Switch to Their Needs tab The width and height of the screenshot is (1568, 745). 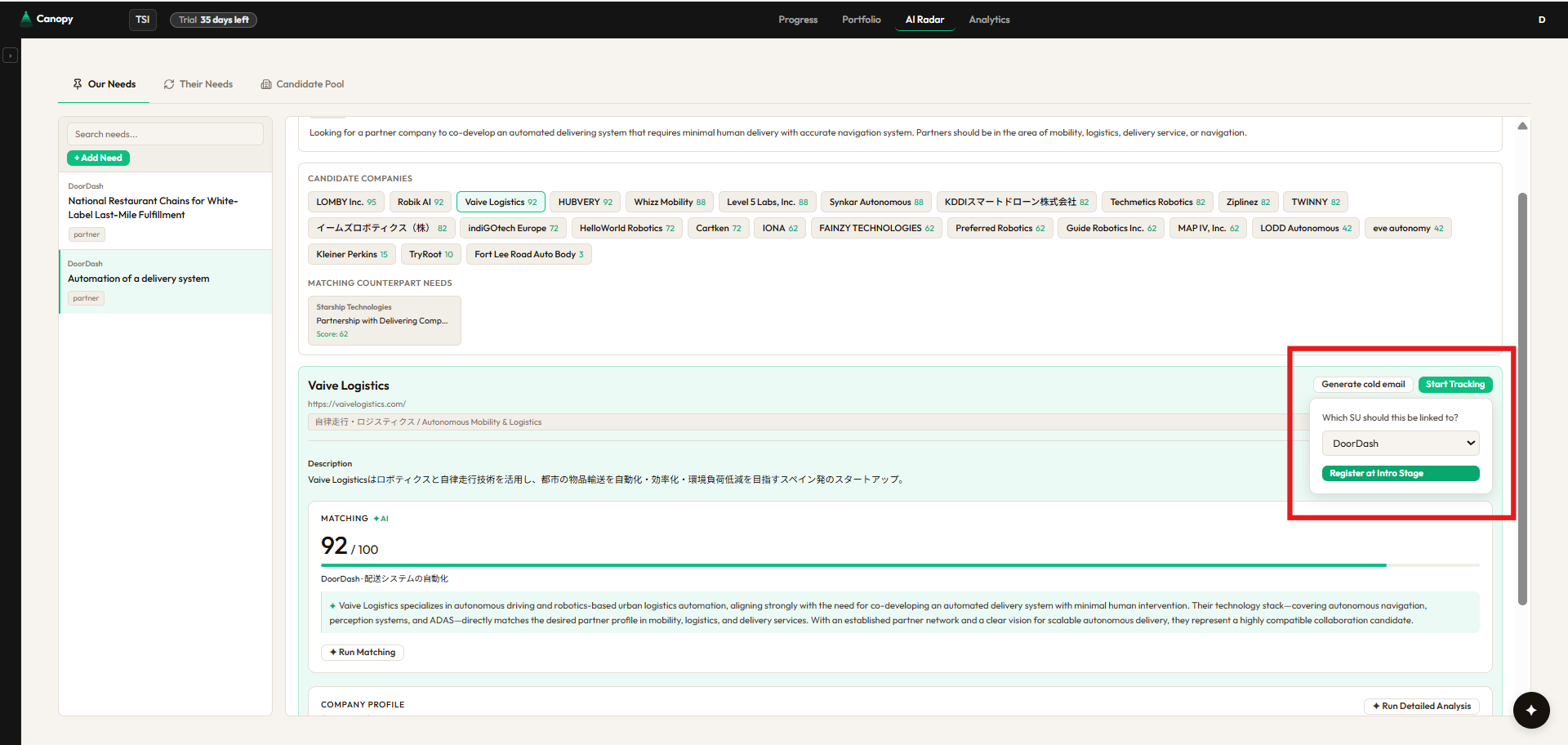pyautogui.click(x=198, y=84)
